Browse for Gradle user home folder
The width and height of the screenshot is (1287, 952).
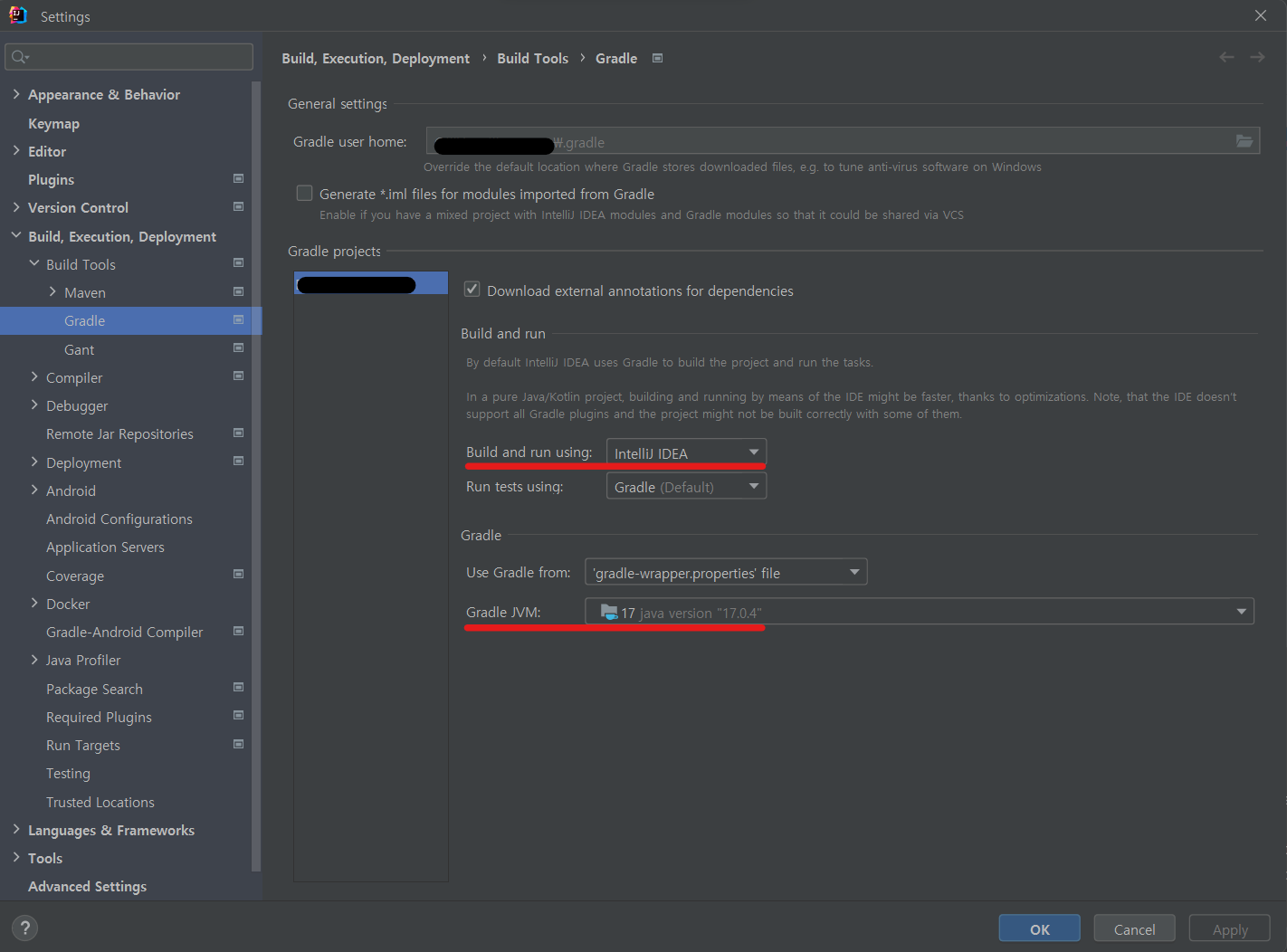click(x=1244, y=141)
